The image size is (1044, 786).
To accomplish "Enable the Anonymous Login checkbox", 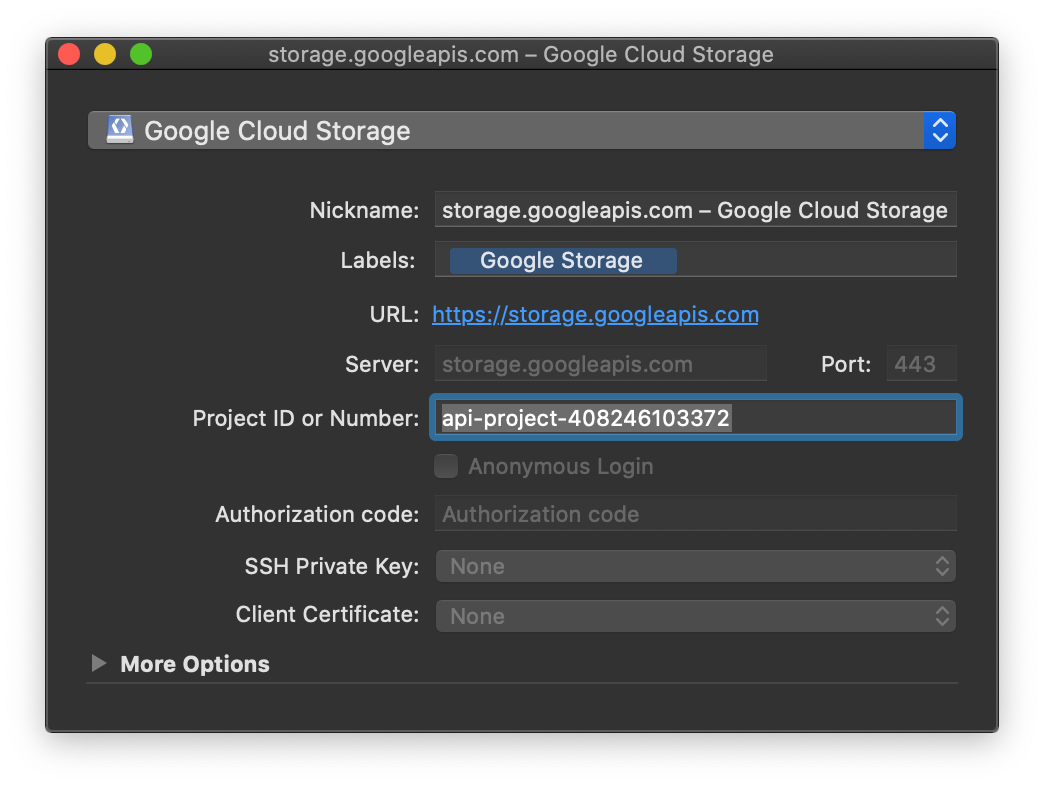I will [x=445, y=466].
